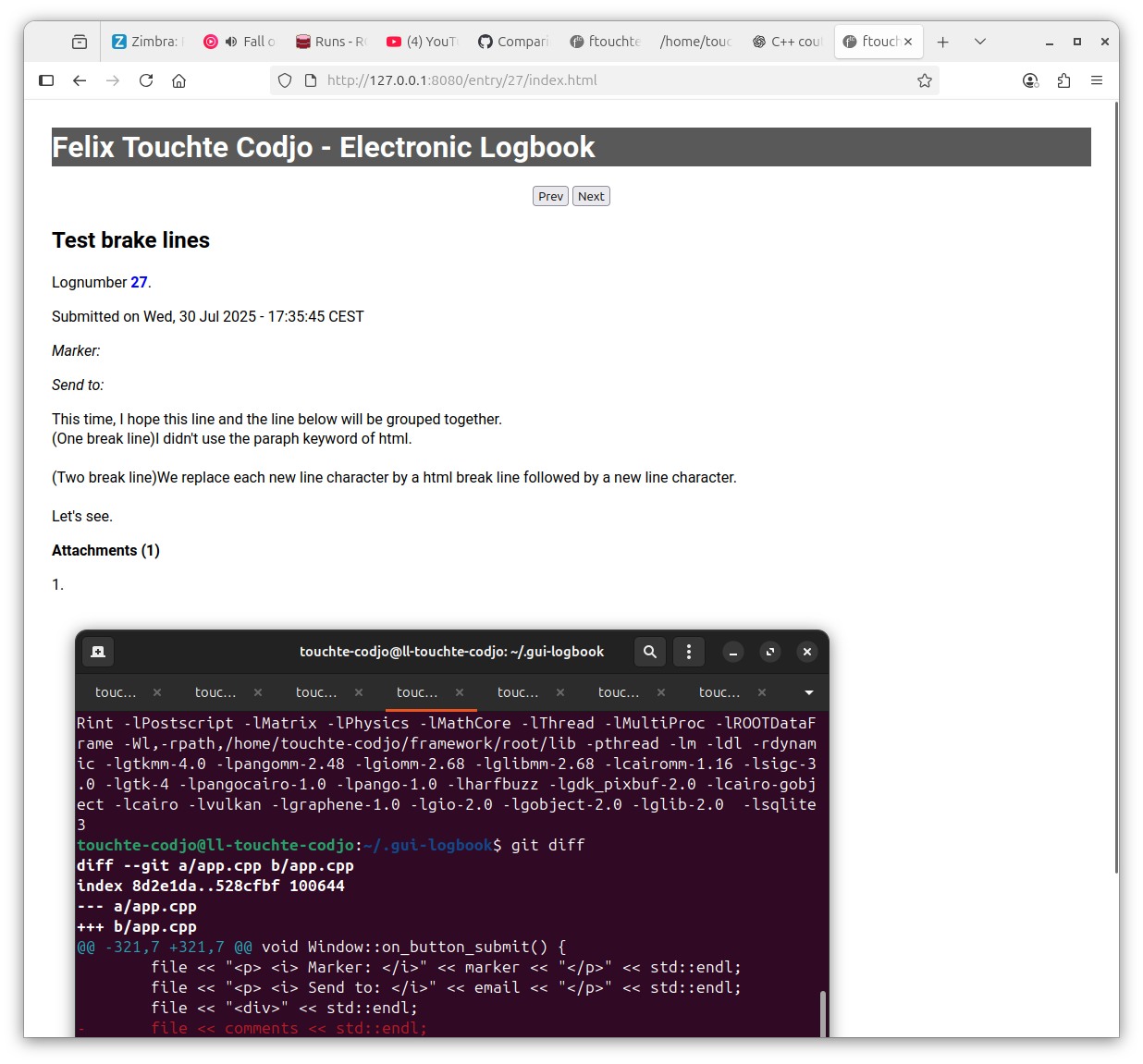The width and height of the screenshot is (1143, 1064).
Task: Open the terminal screenshot attachment
Action: (452, 833)
